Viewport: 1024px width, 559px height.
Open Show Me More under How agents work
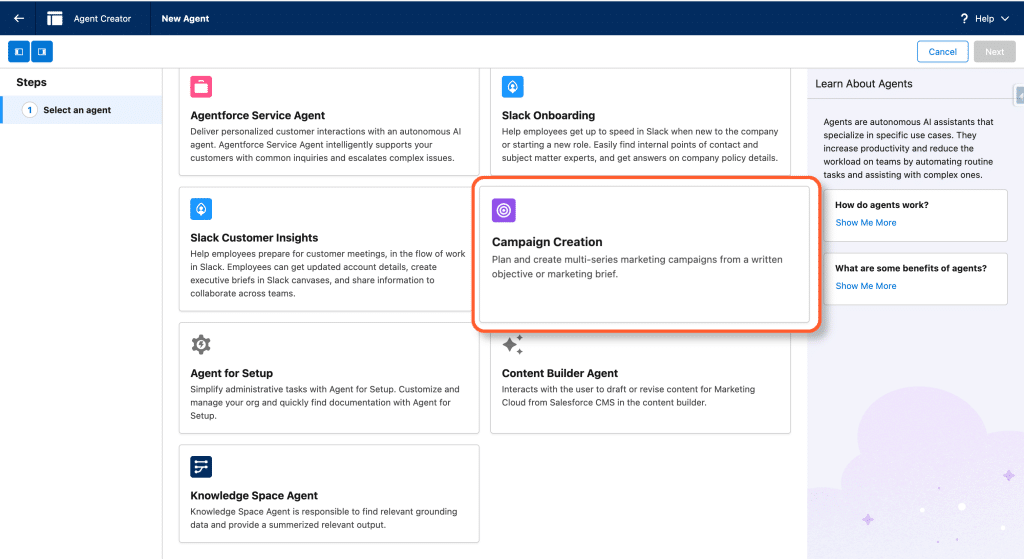click(x=865, y=223)
